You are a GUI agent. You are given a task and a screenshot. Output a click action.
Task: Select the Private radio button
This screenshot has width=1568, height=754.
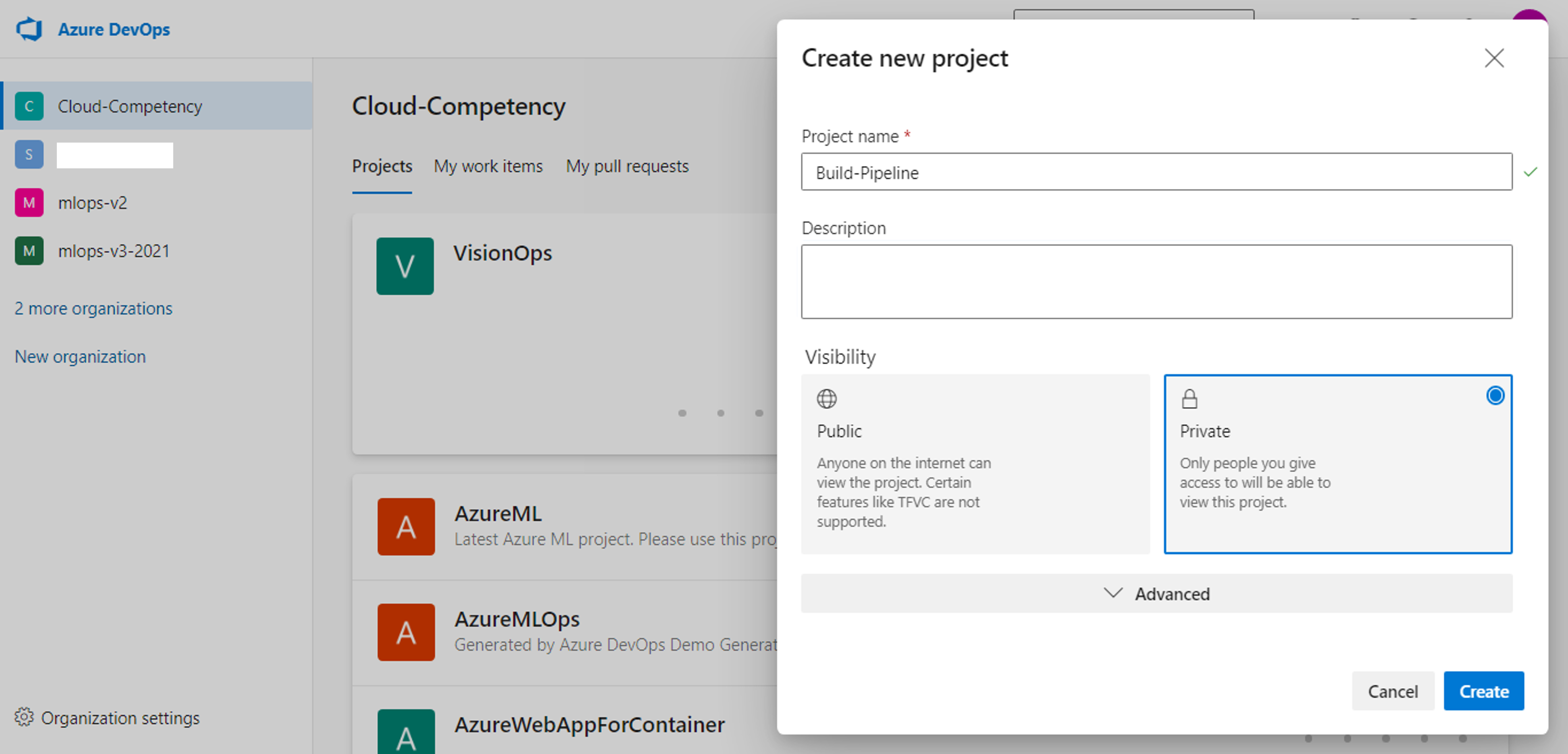coord(1495,396)
